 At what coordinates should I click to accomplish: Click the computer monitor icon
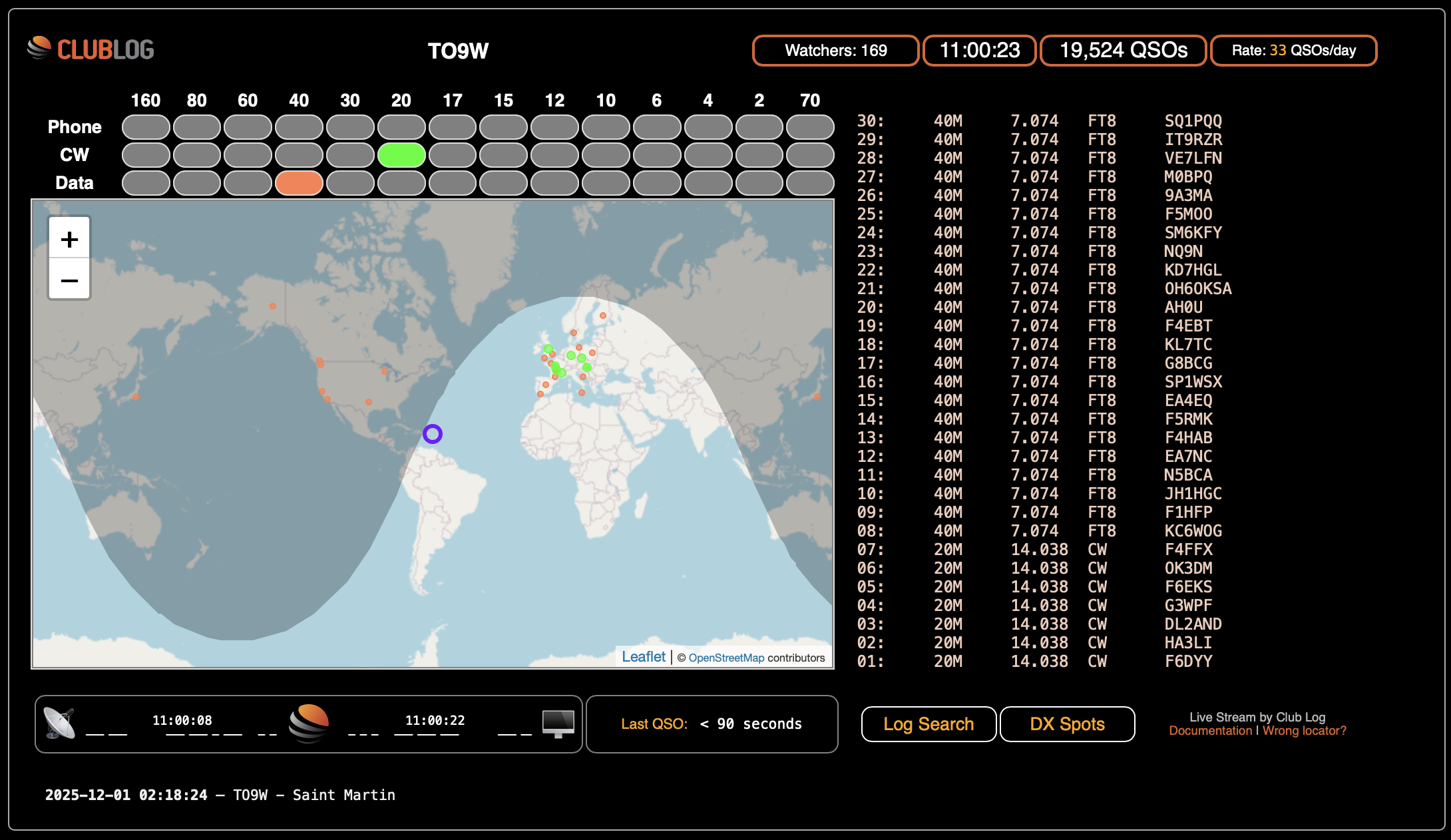pyautogui.click(x=558, y=724)
